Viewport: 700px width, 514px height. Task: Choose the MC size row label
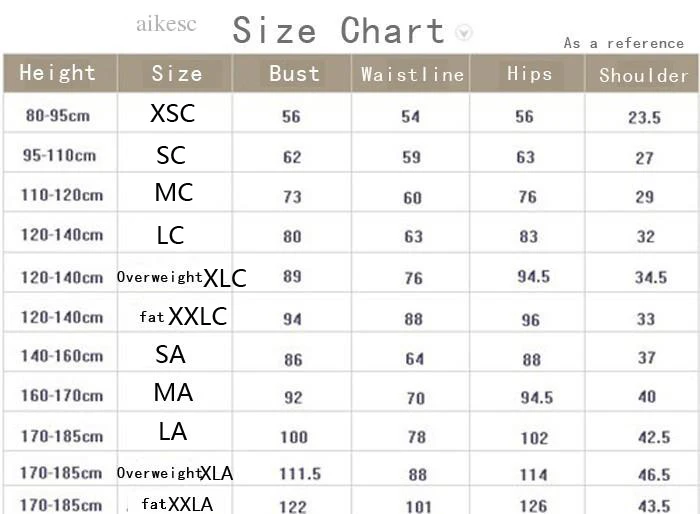(174, 192)
